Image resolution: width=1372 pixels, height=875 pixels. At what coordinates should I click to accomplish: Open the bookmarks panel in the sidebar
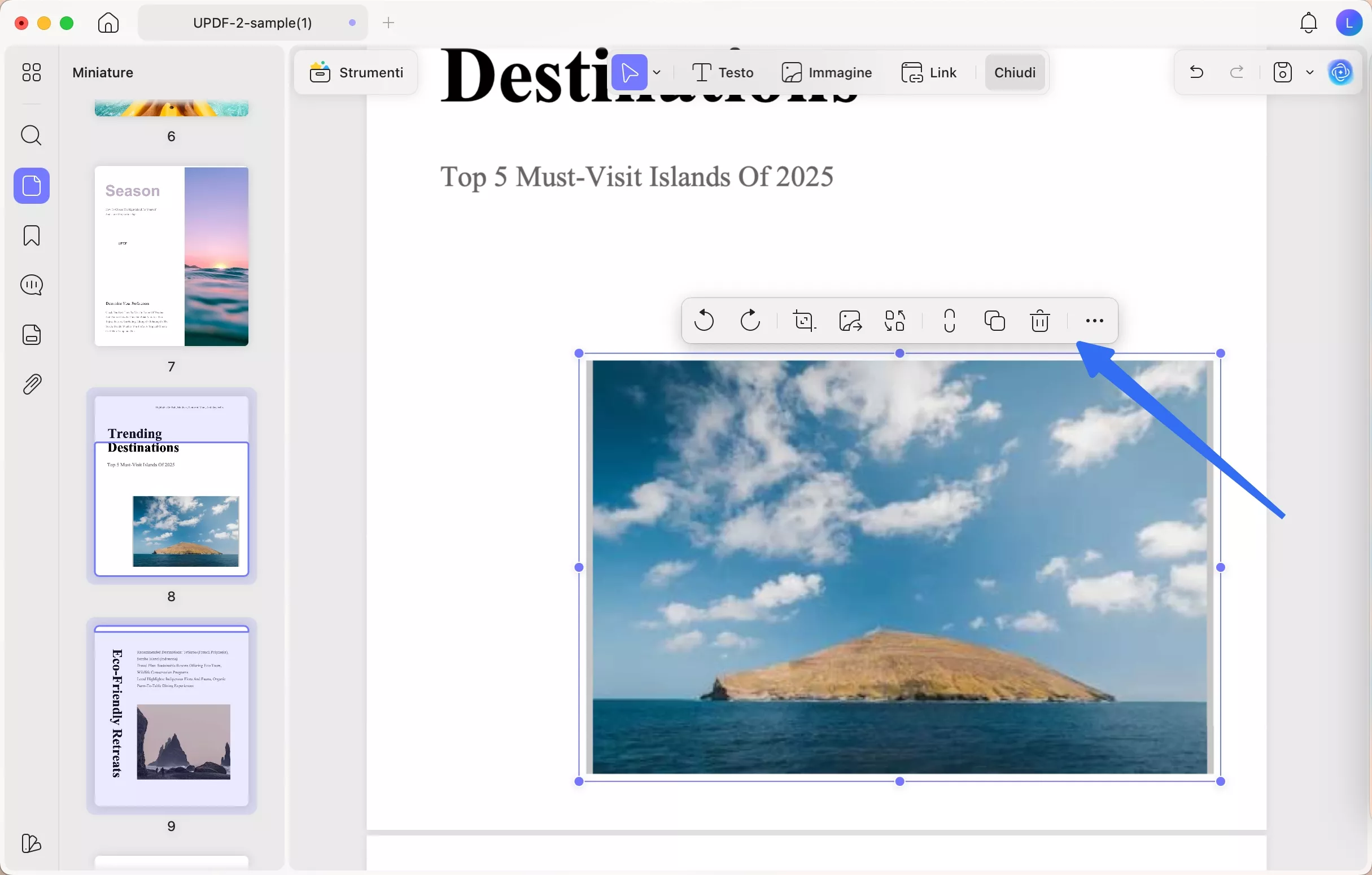click(32, 235)
